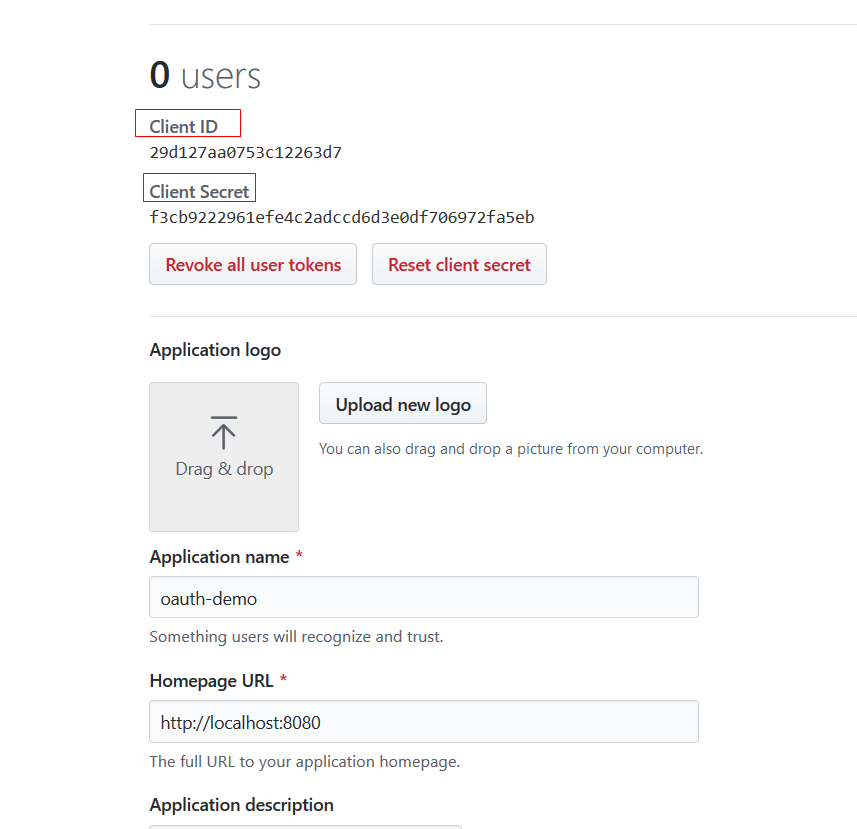Screen dimensions: 857x829
Task: Click the Application name label
Action: pyautogui.click(x=219, y=557)
